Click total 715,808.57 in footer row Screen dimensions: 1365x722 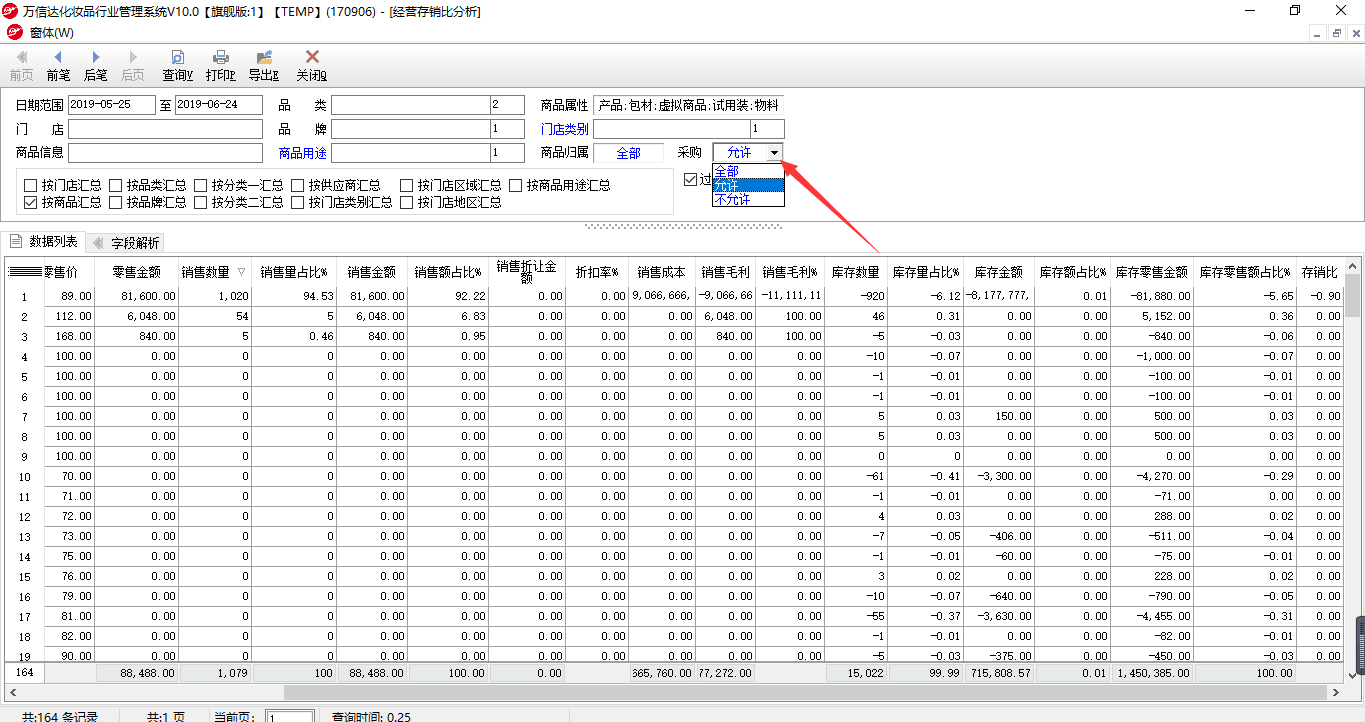point(999,673)
